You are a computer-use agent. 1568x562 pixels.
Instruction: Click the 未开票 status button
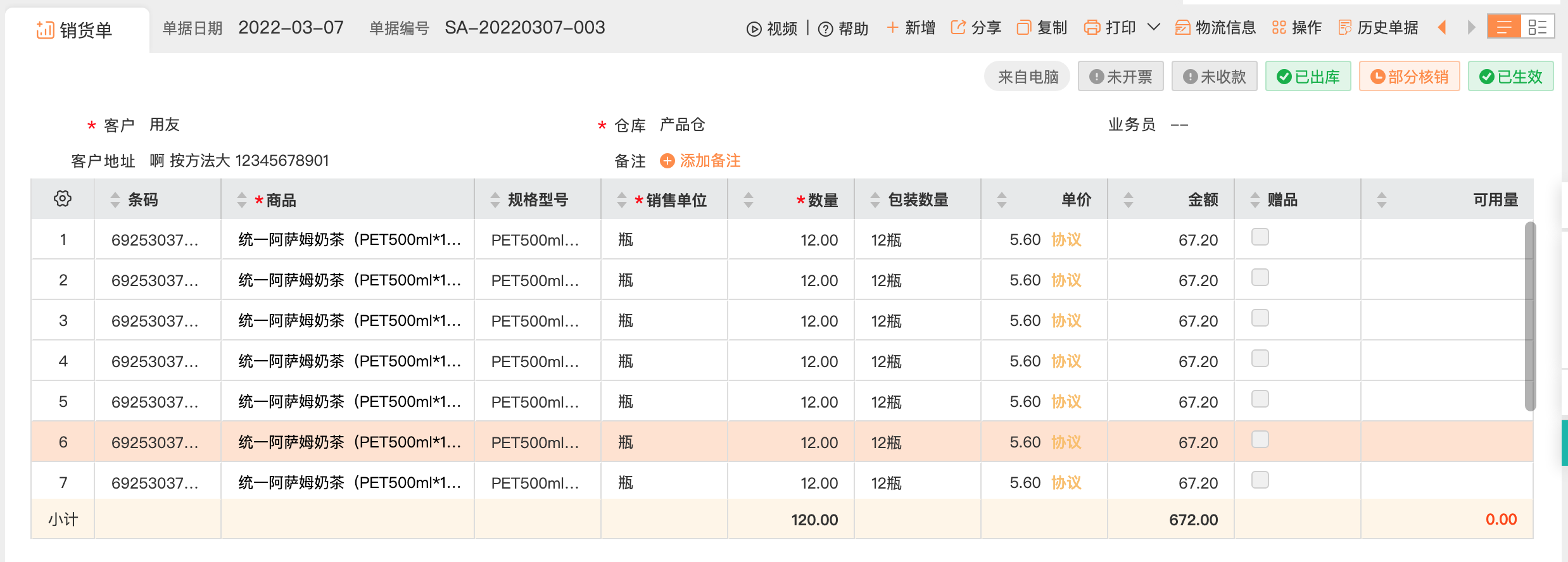pos(1120,77)
